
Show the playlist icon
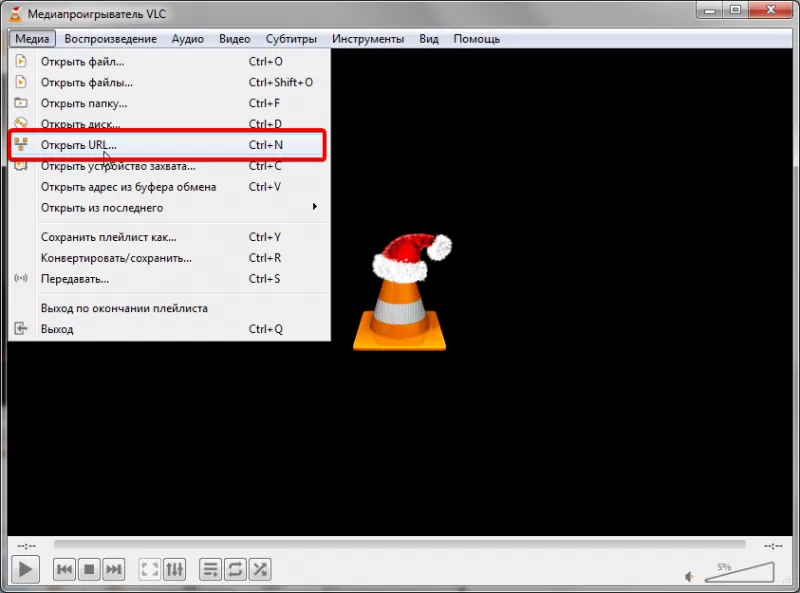210,569
